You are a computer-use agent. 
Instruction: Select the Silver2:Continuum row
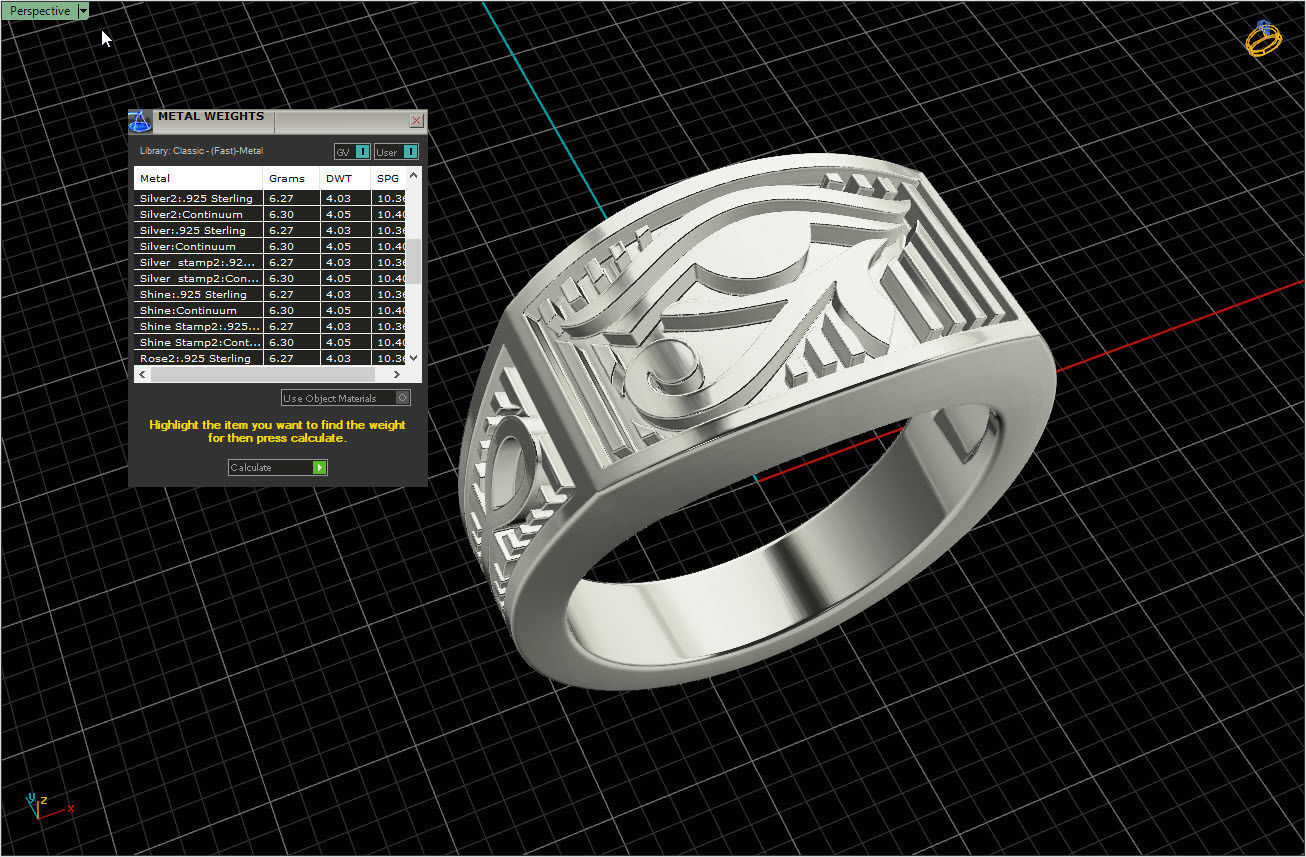[271, 214]
